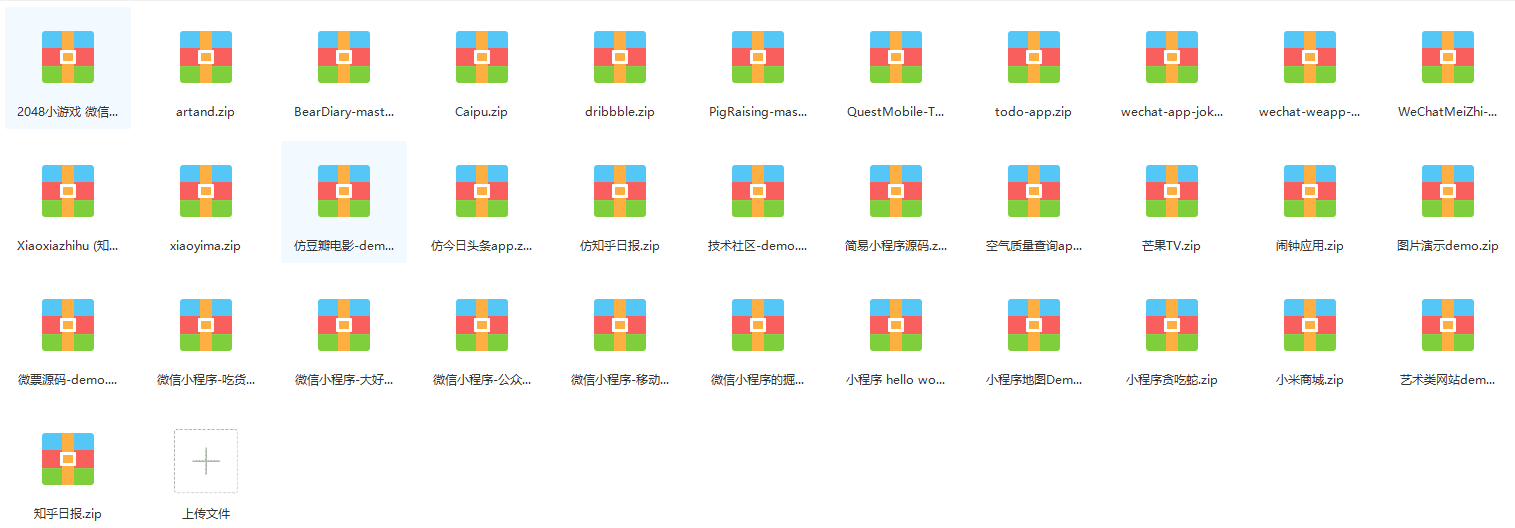Screen dimensions: 1515x528
Task: Click the 微票源码-demo archive icon
Action: click(x=68, y=324)
